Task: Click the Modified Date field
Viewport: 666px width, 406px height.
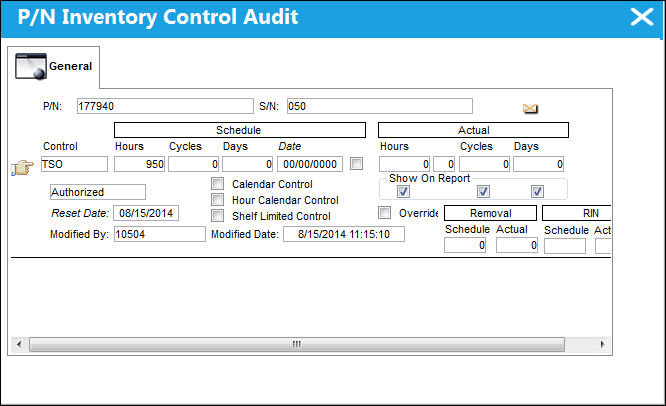Action: [344, 234]
